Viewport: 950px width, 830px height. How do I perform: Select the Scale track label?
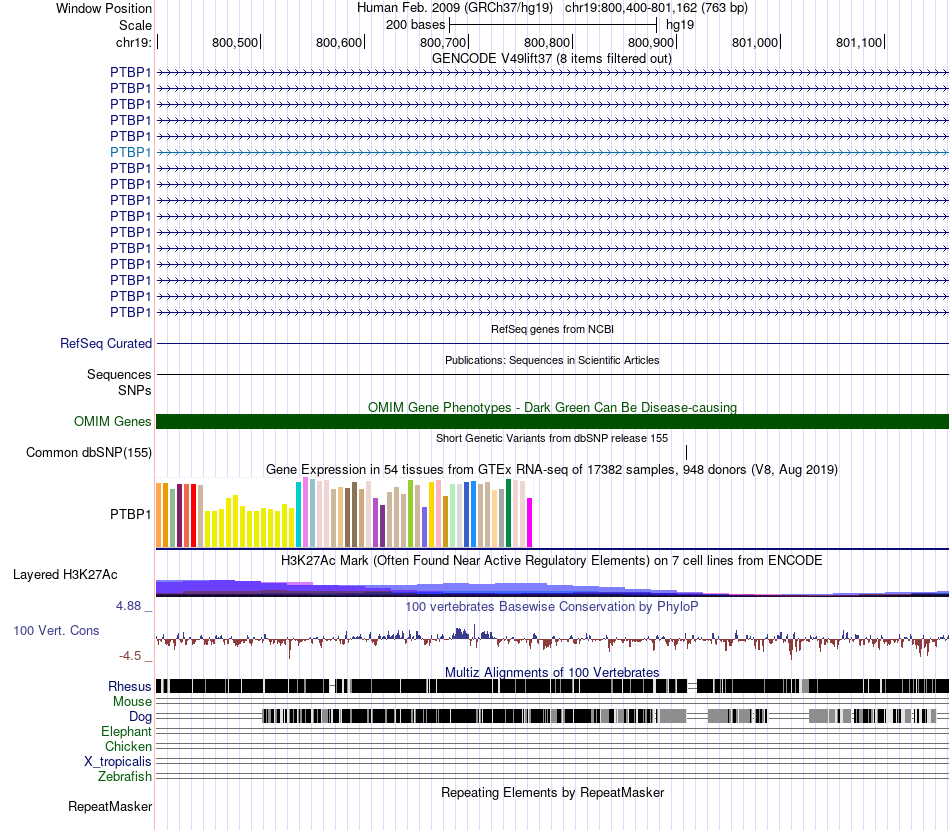tap(135, 25)
